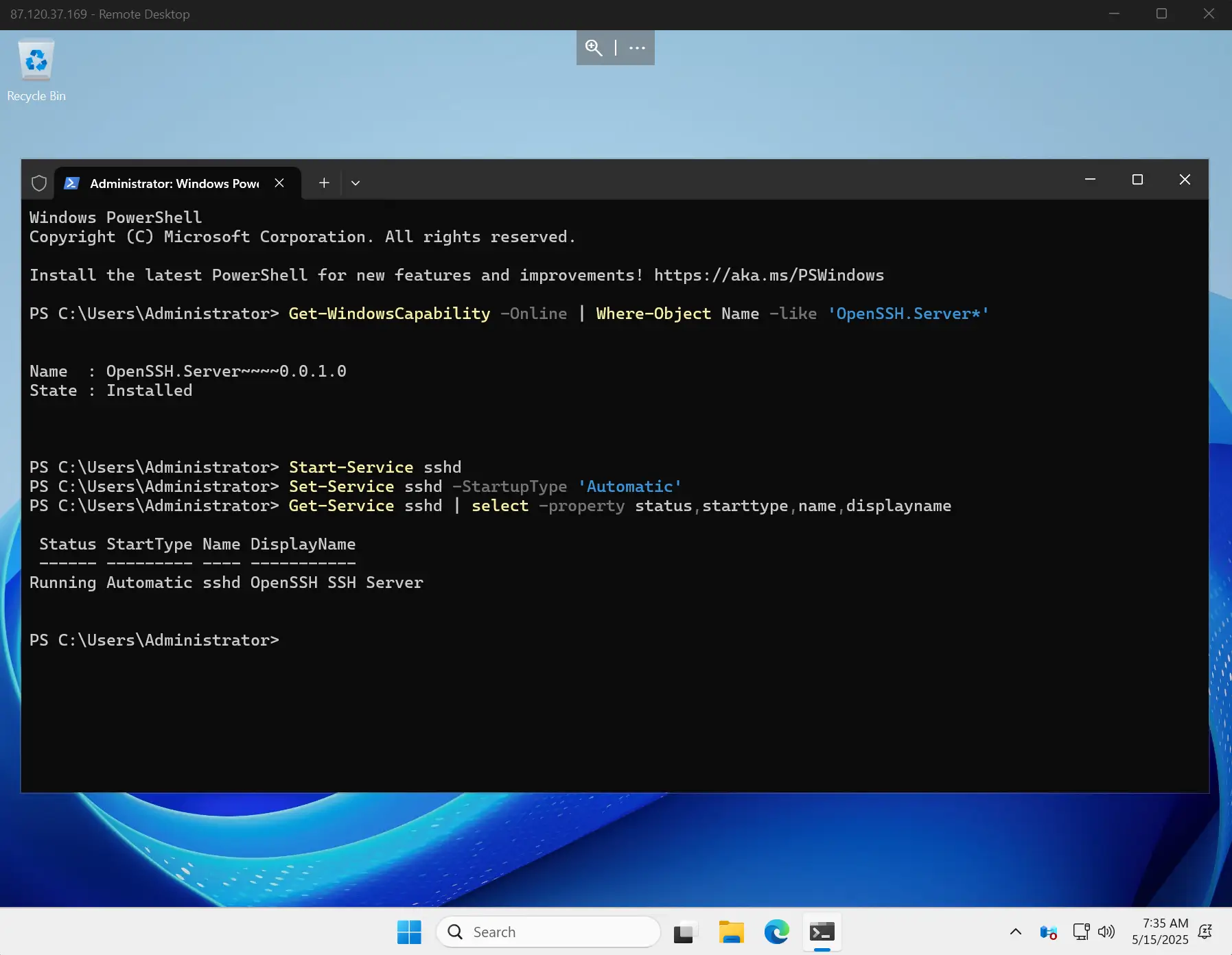Open the Remote Desktop three-dot more options
The image size is (1232, 955).
coord(637,47)
